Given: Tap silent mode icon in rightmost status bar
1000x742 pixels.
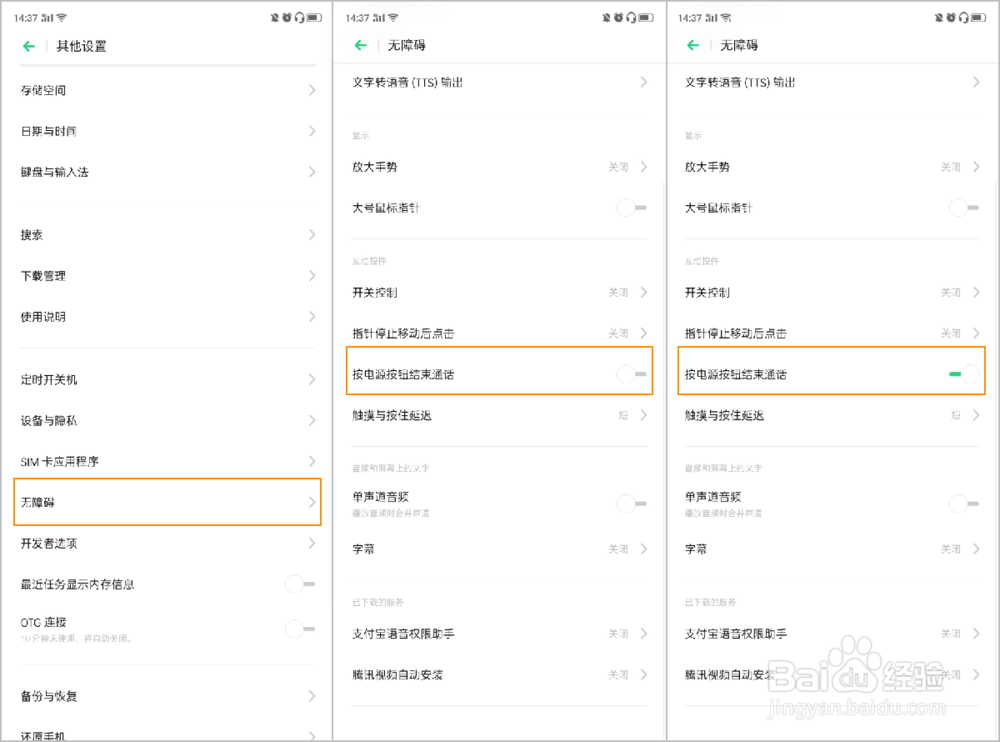Looking at the screenshot, I should coord(938,18).
